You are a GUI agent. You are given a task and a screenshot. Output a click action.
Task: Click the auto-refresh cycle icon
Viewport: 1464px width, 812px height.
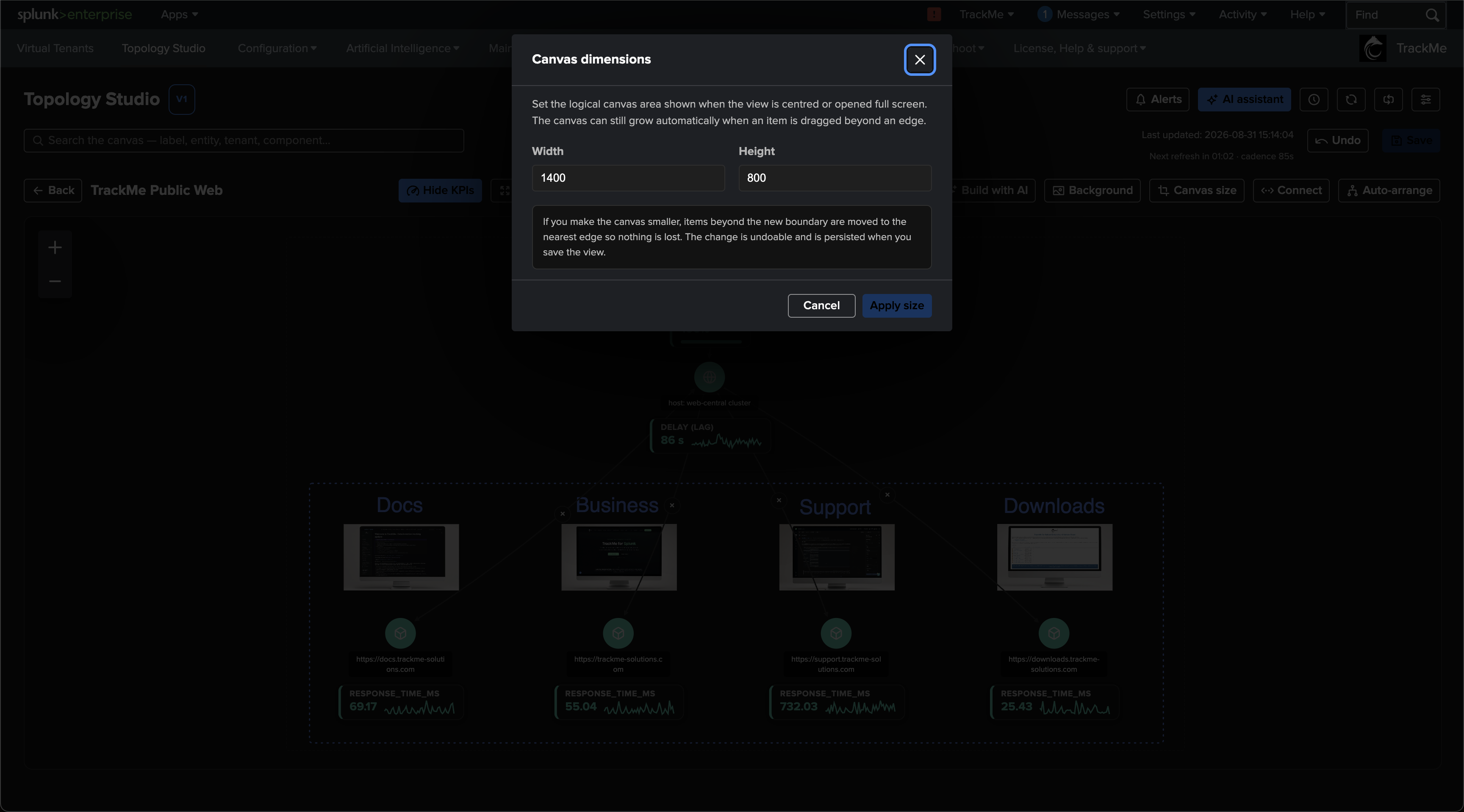(1389, 100)
